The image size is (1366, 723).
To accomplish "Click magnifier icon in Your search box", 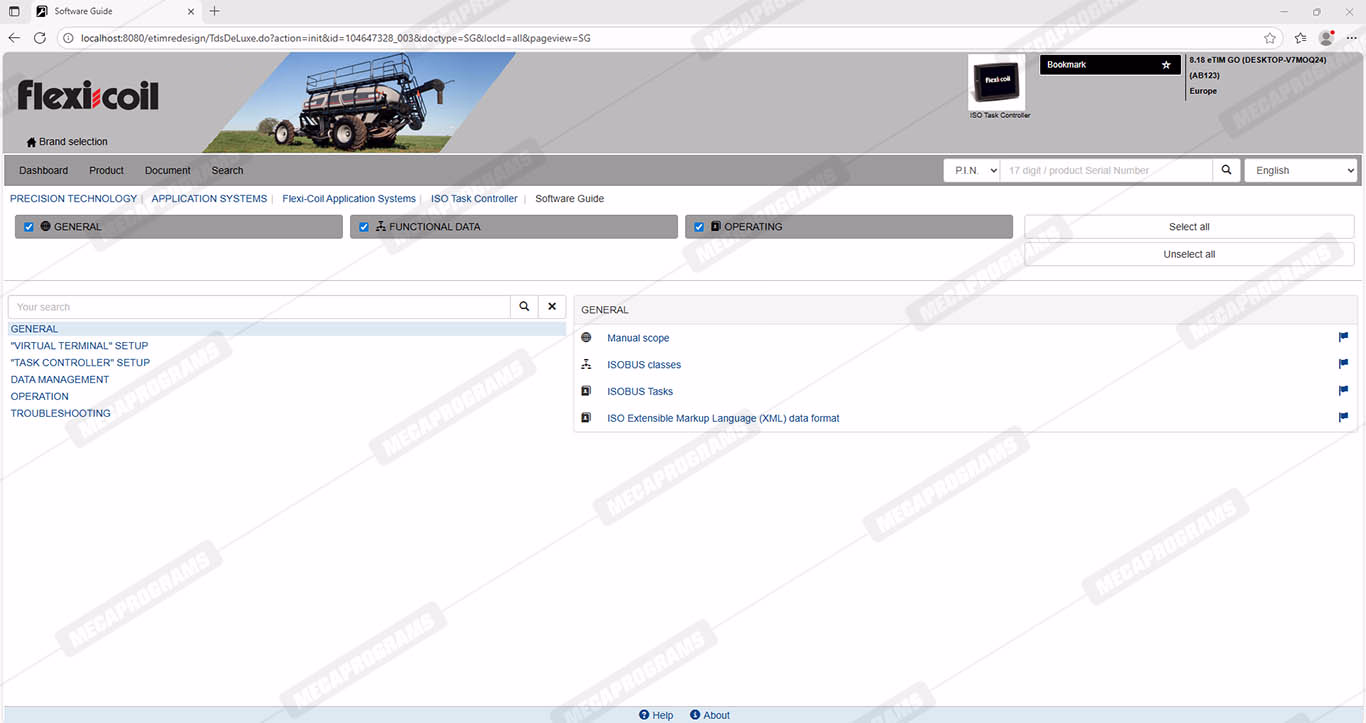I will point(524,307).
